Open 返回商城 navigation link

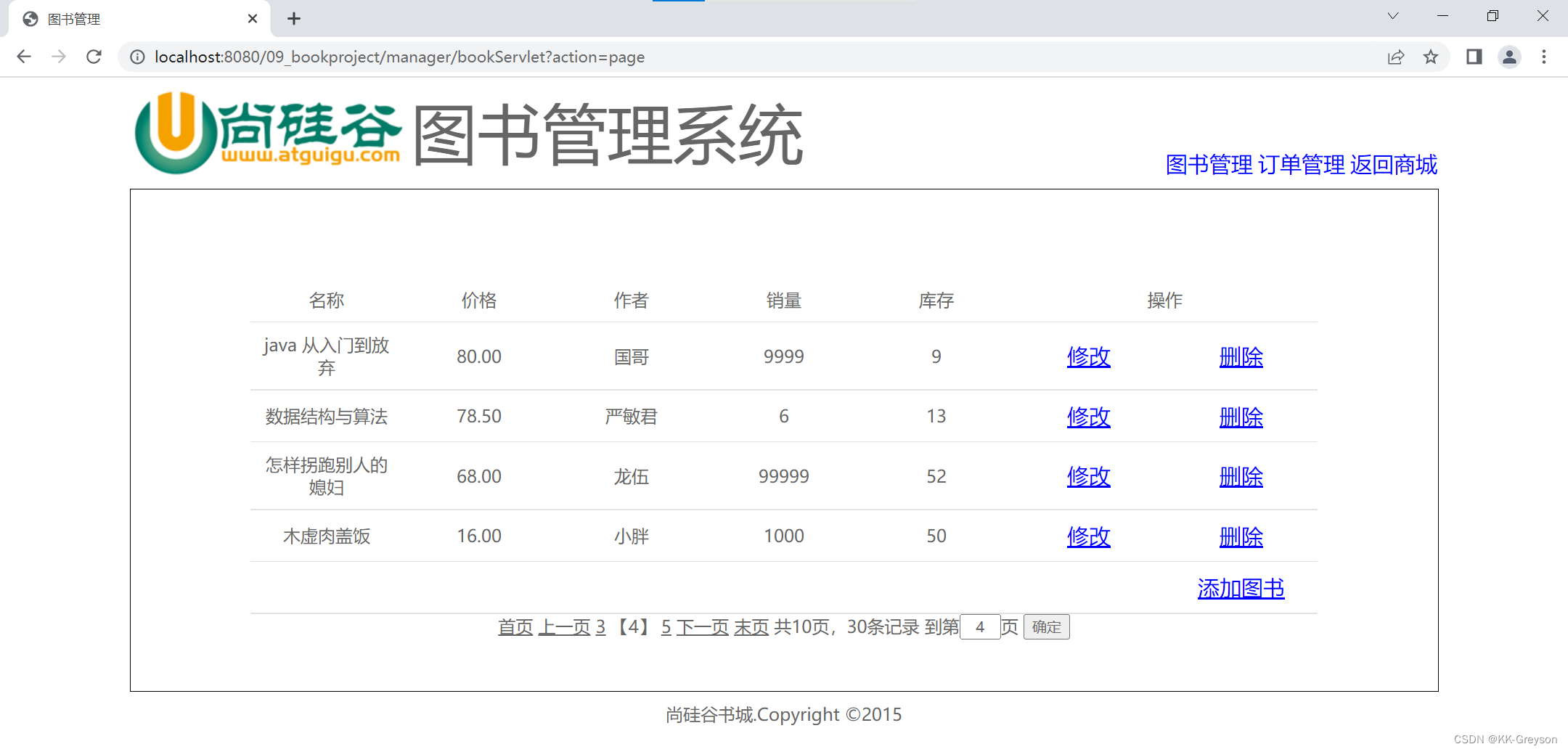pos(1394,165)
